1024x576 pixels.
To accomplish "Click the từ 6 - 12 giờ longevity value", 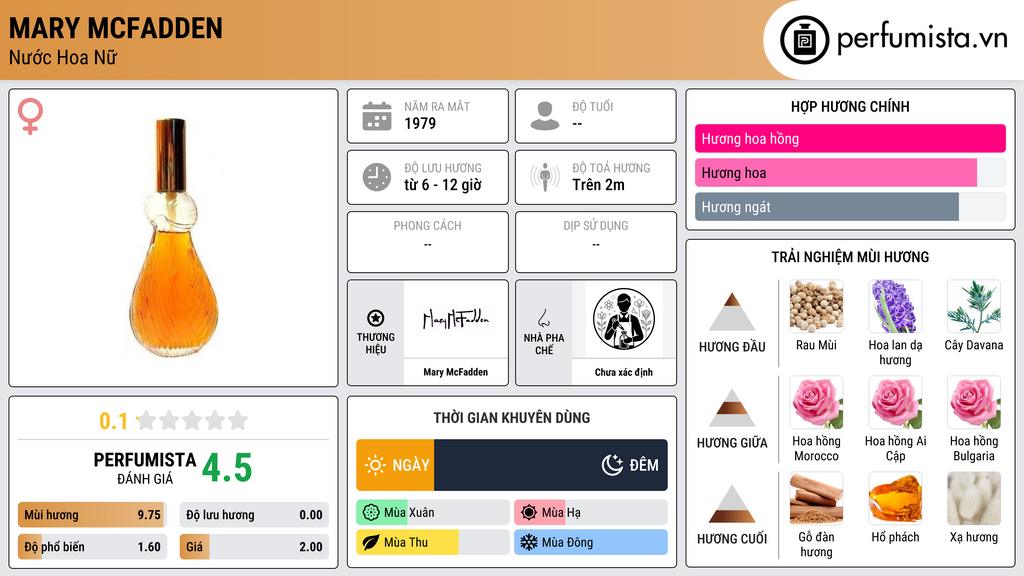I will (x=443, y=185).
